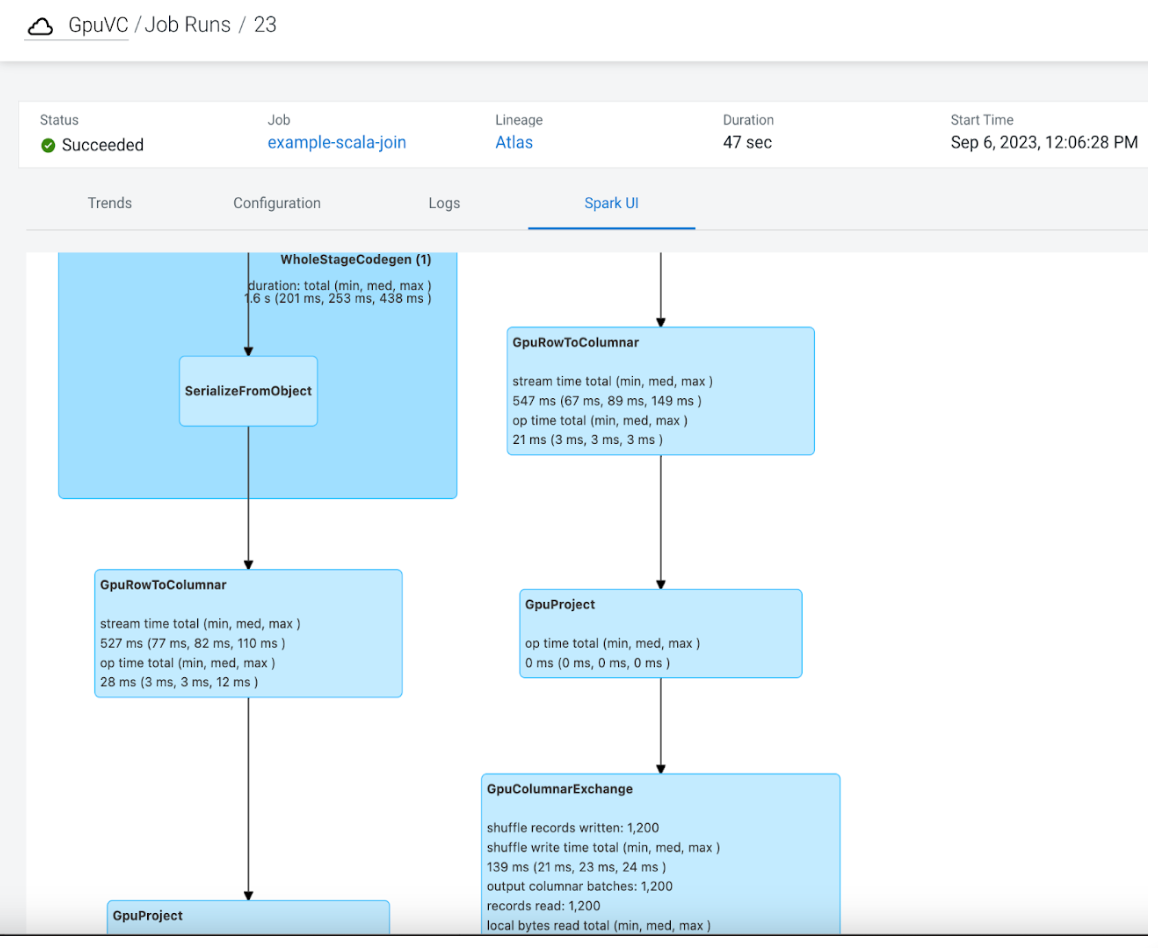Click the green Succeeded status checkmark icon
The height and width of the screenshot is (948, 1158).
48,146
